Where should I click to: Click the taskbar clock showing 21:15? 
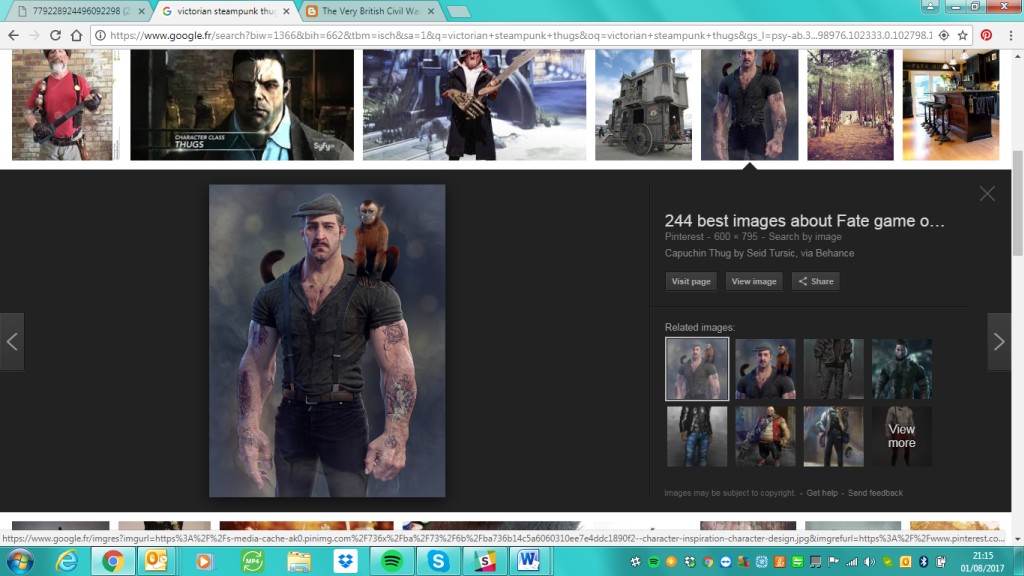982,562
